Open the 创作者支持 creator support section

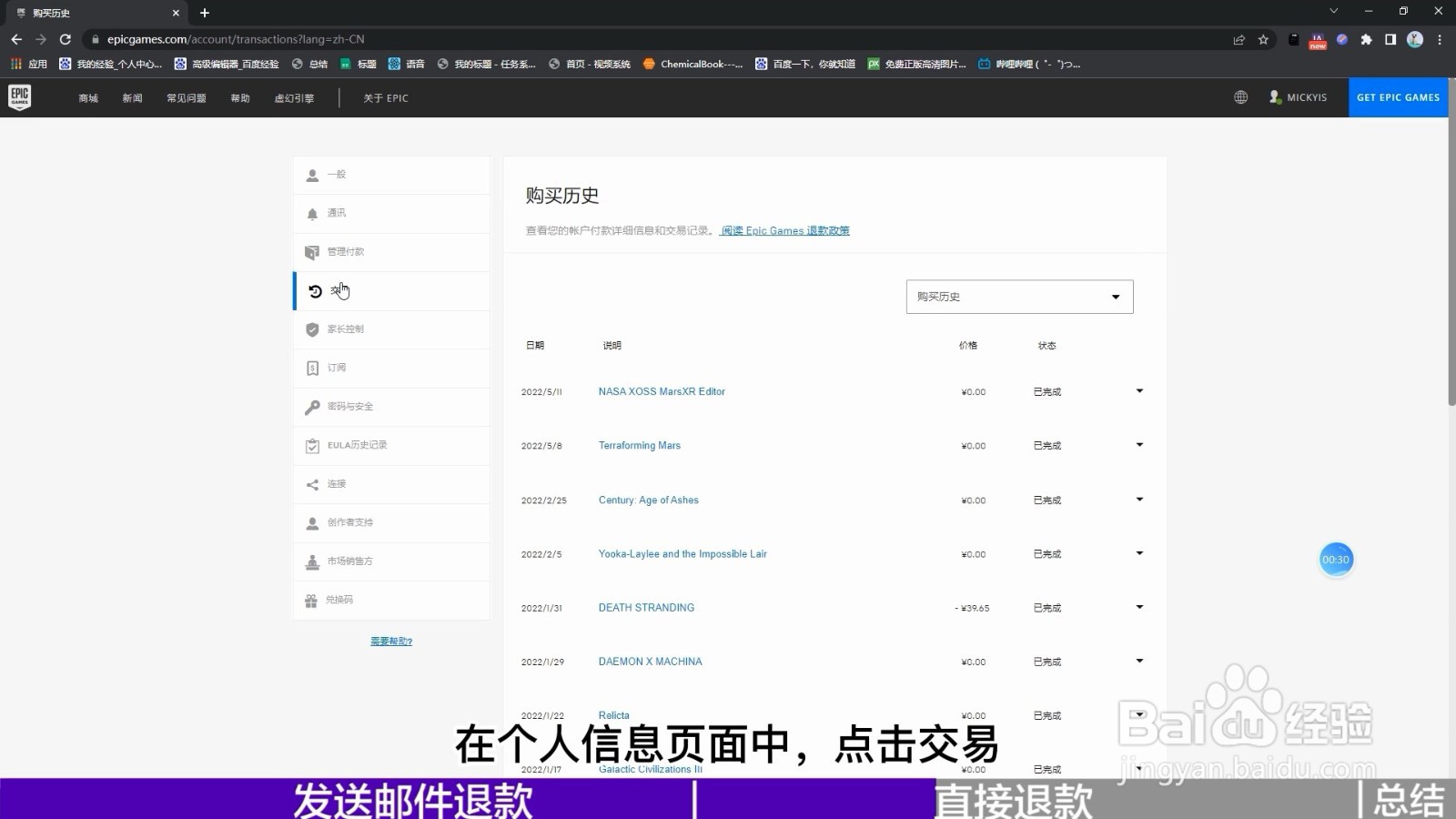(391, 522)
